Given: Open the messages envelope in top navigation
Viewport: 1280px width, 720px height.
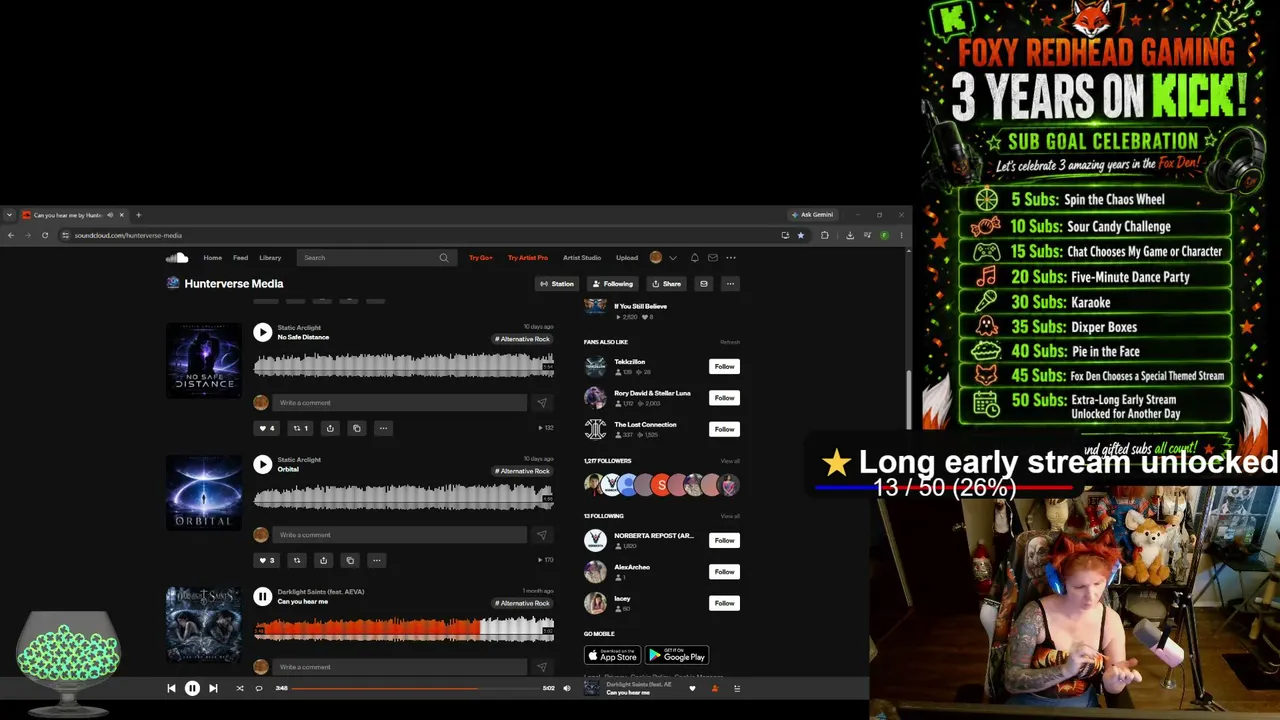Looking at the screenshot, I should point(713,258).
